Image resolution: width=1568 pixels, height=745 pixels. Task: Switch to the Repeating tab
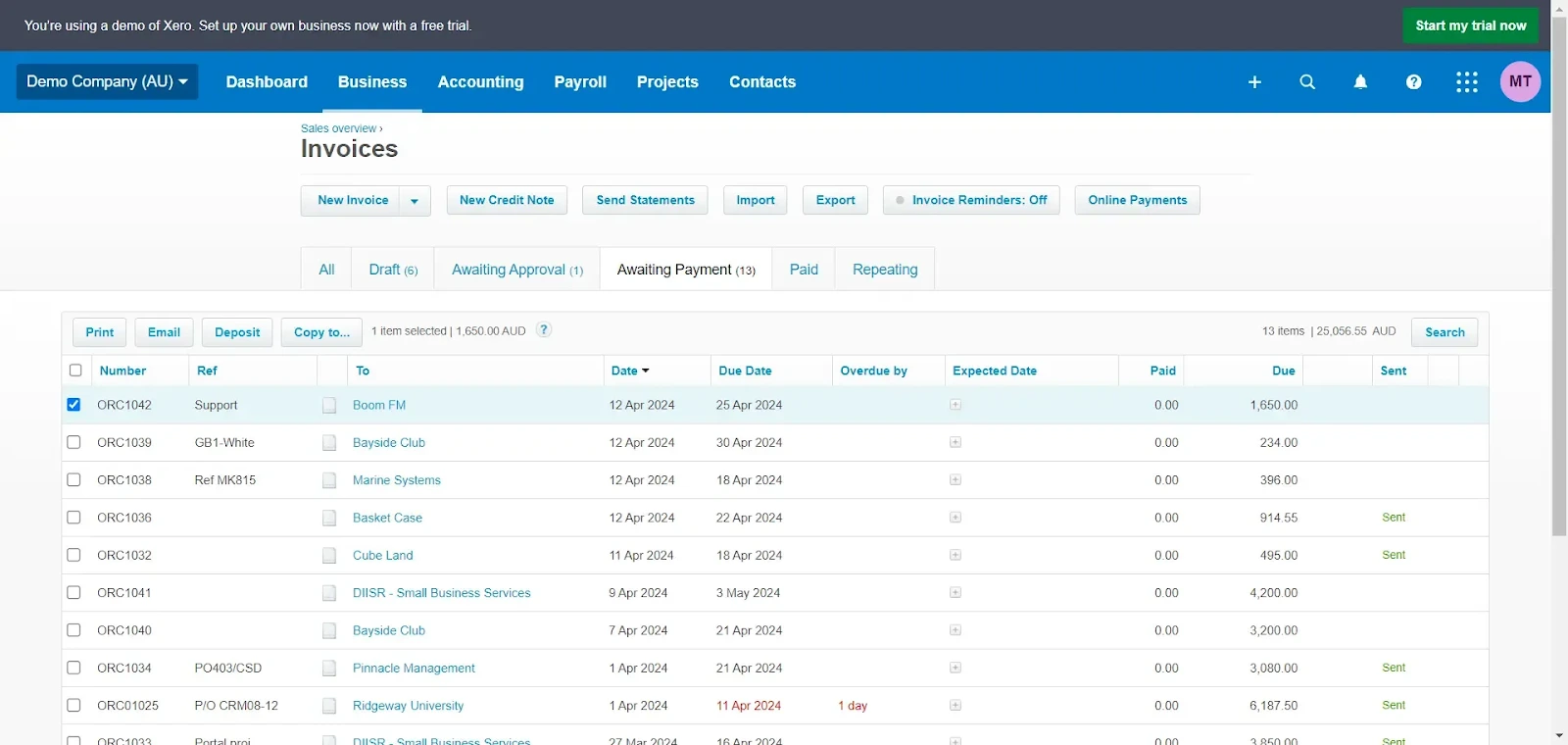pos(885,270)
